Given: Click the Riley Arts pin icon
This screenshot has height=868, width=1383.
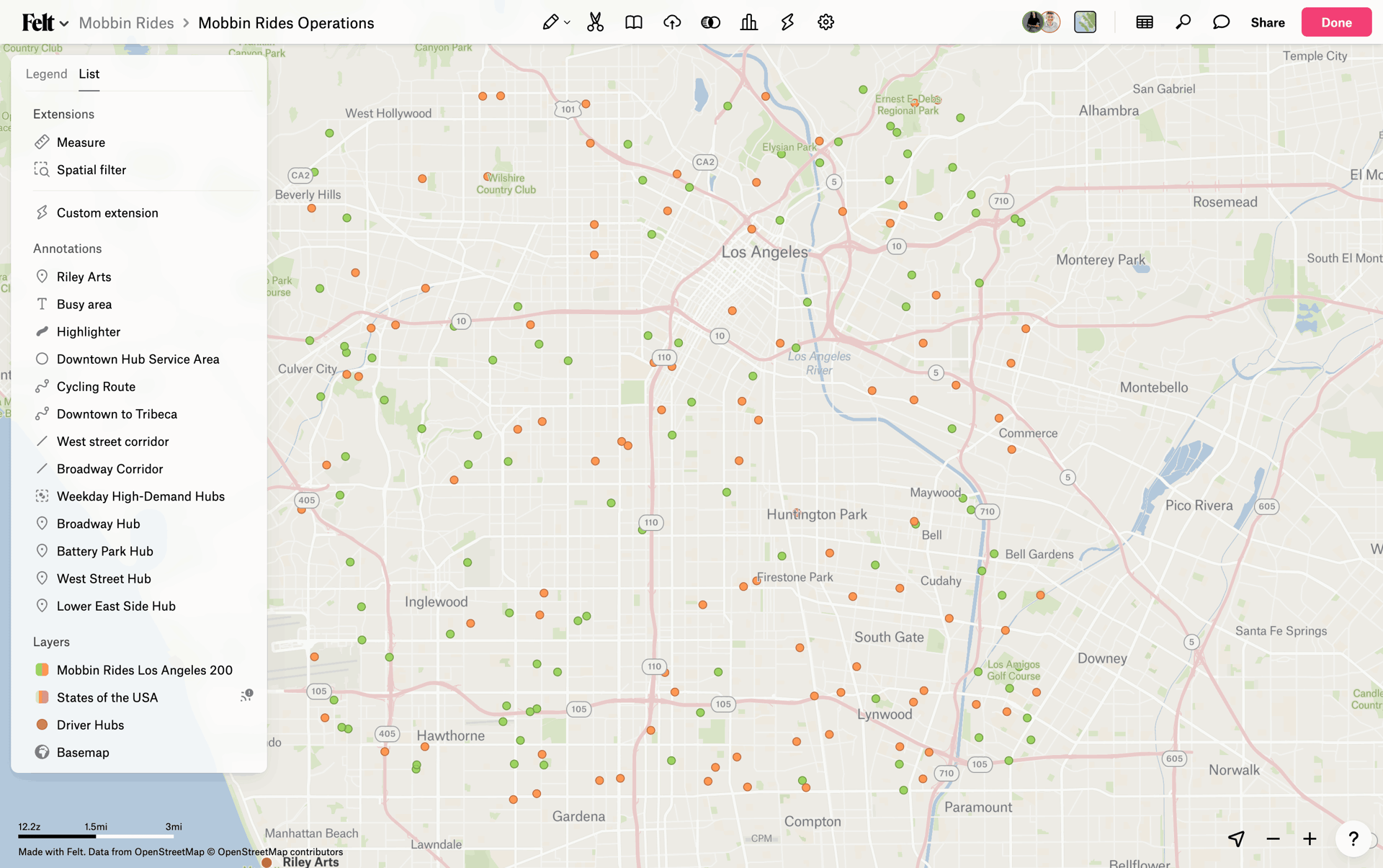Looking at the screenshot, I should pos(42,277).
